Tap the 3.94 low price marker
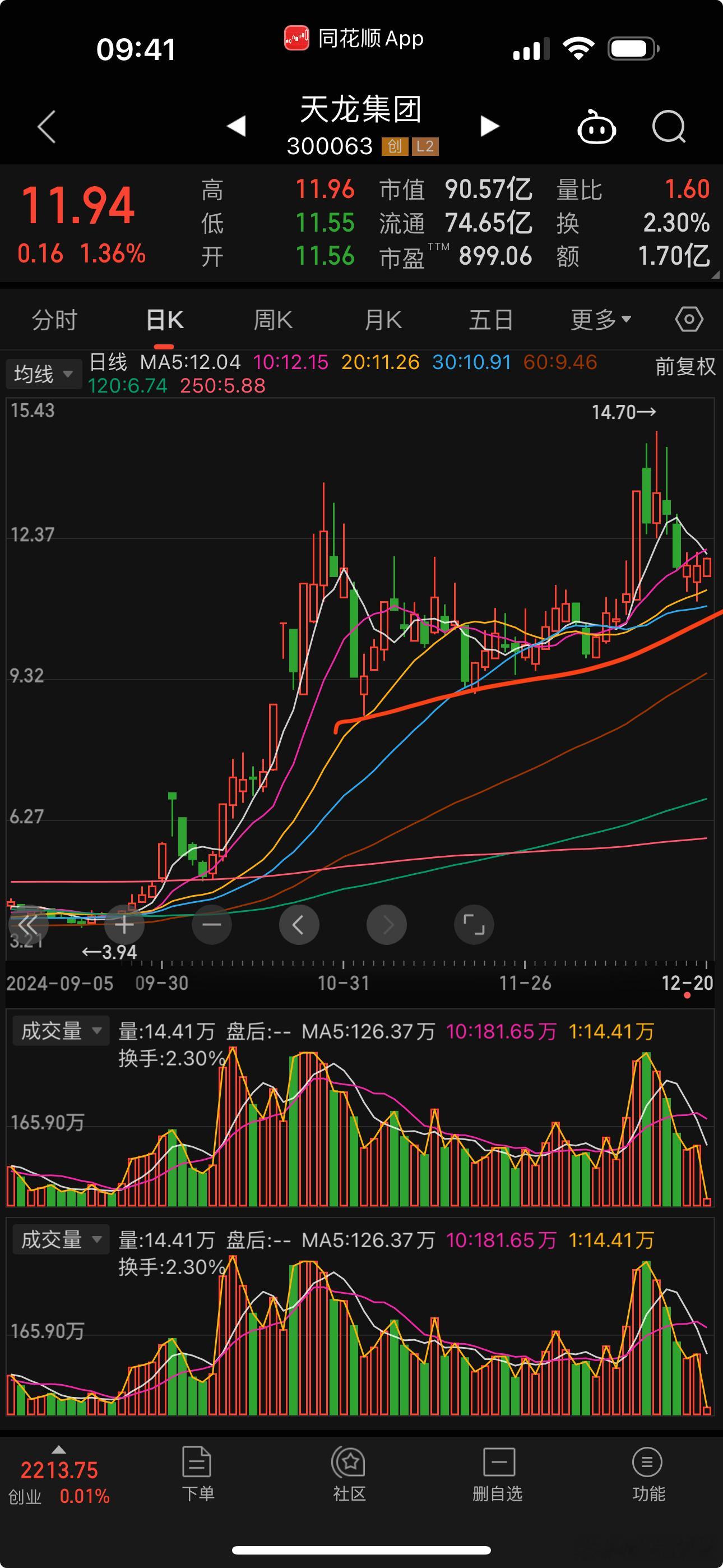The height and width of the screenshot is (1568, 723). click(109, 952)
